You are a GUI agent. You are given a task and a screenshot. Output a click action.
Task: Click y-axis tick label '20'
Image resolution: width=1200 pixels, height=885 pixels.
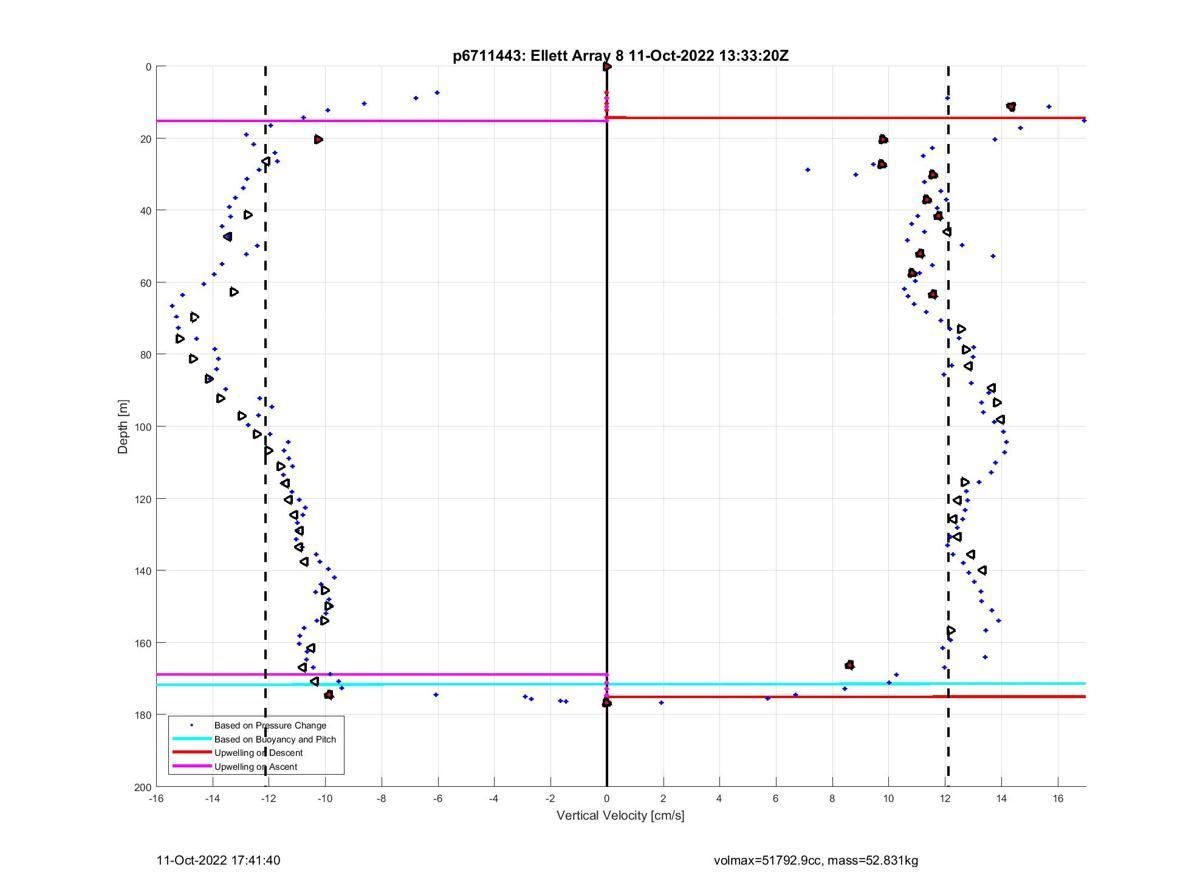(145, 139)
